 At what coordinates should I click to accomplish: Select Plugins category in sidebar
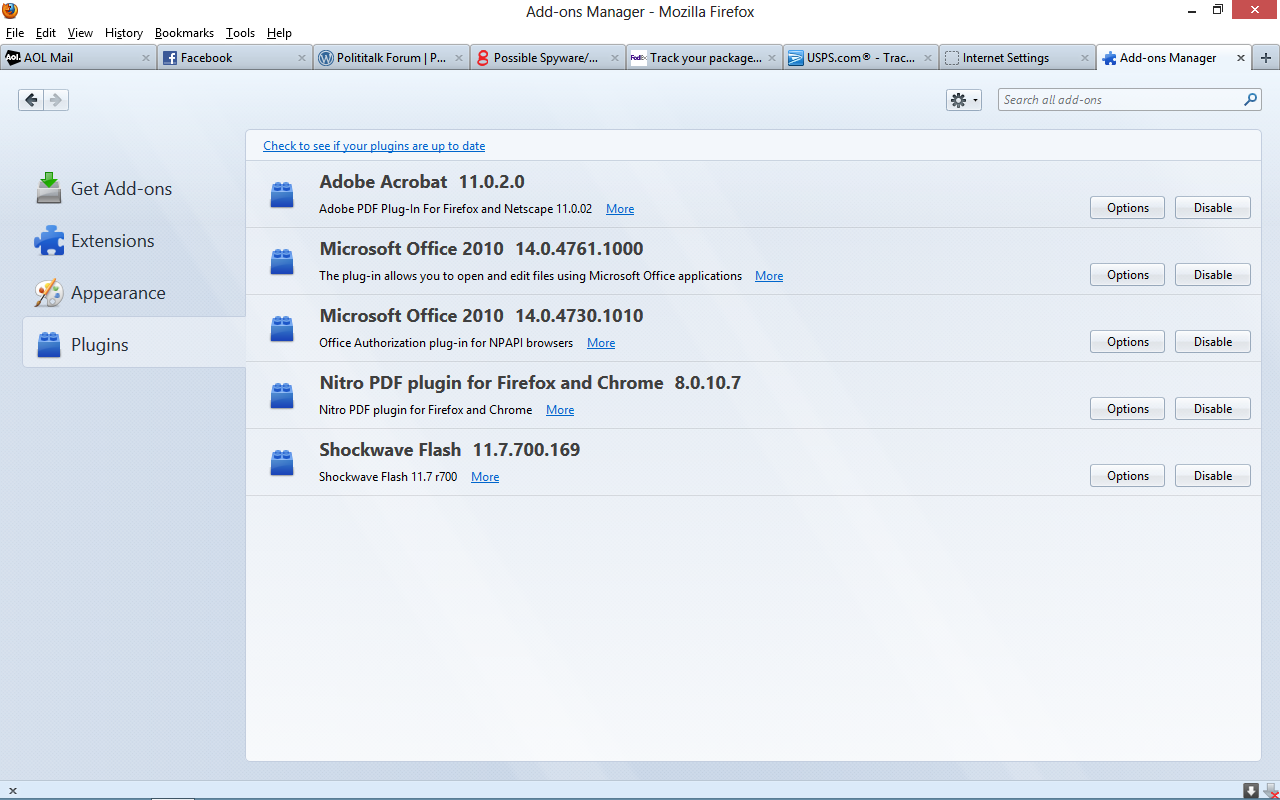(134, 345)
